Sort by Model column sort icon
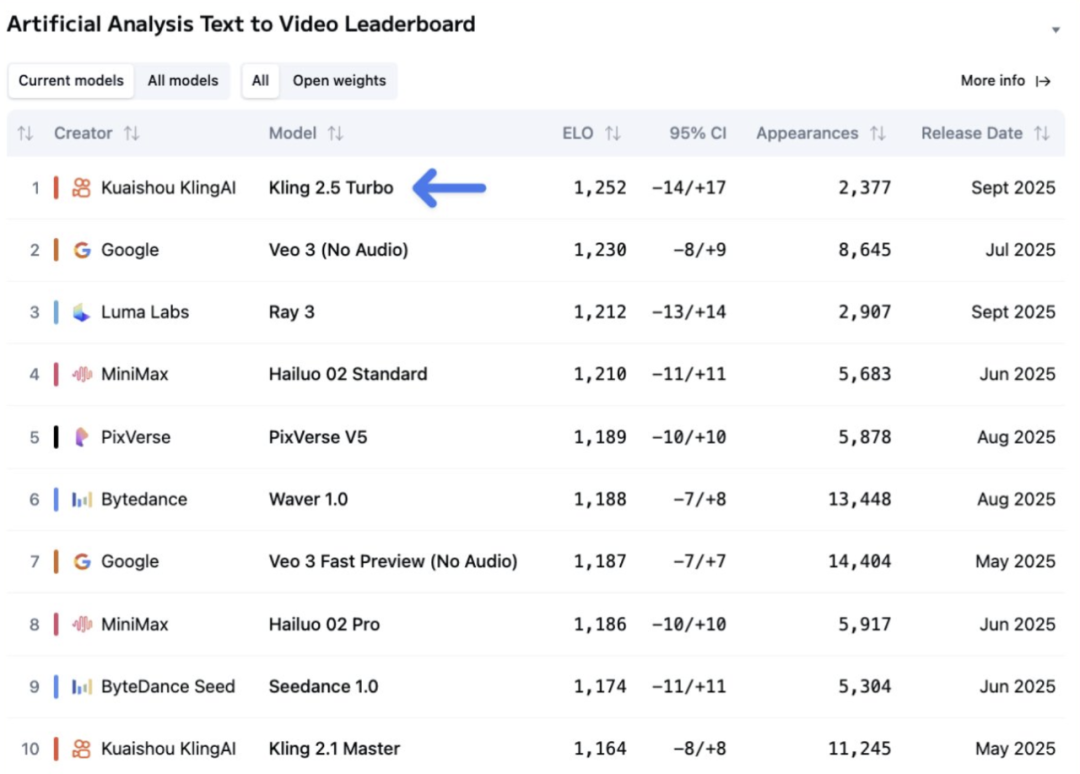 pyautogui.click(x=336, y=134)
